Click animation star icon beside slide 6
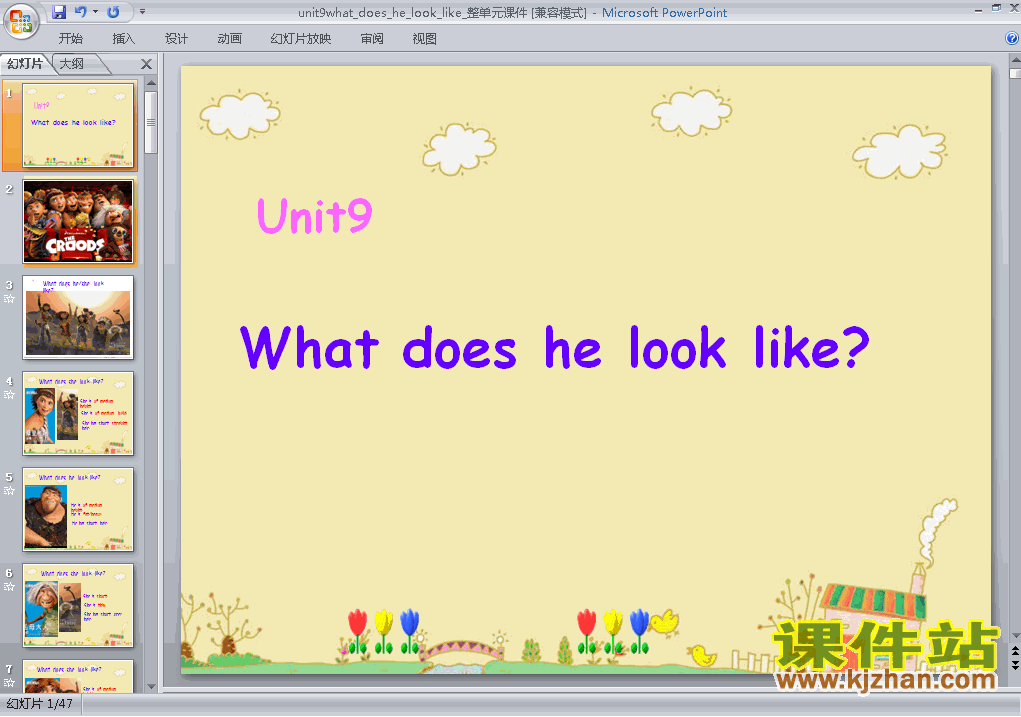This screenshot has width=1021, height=717. click(x=9, y=587)
